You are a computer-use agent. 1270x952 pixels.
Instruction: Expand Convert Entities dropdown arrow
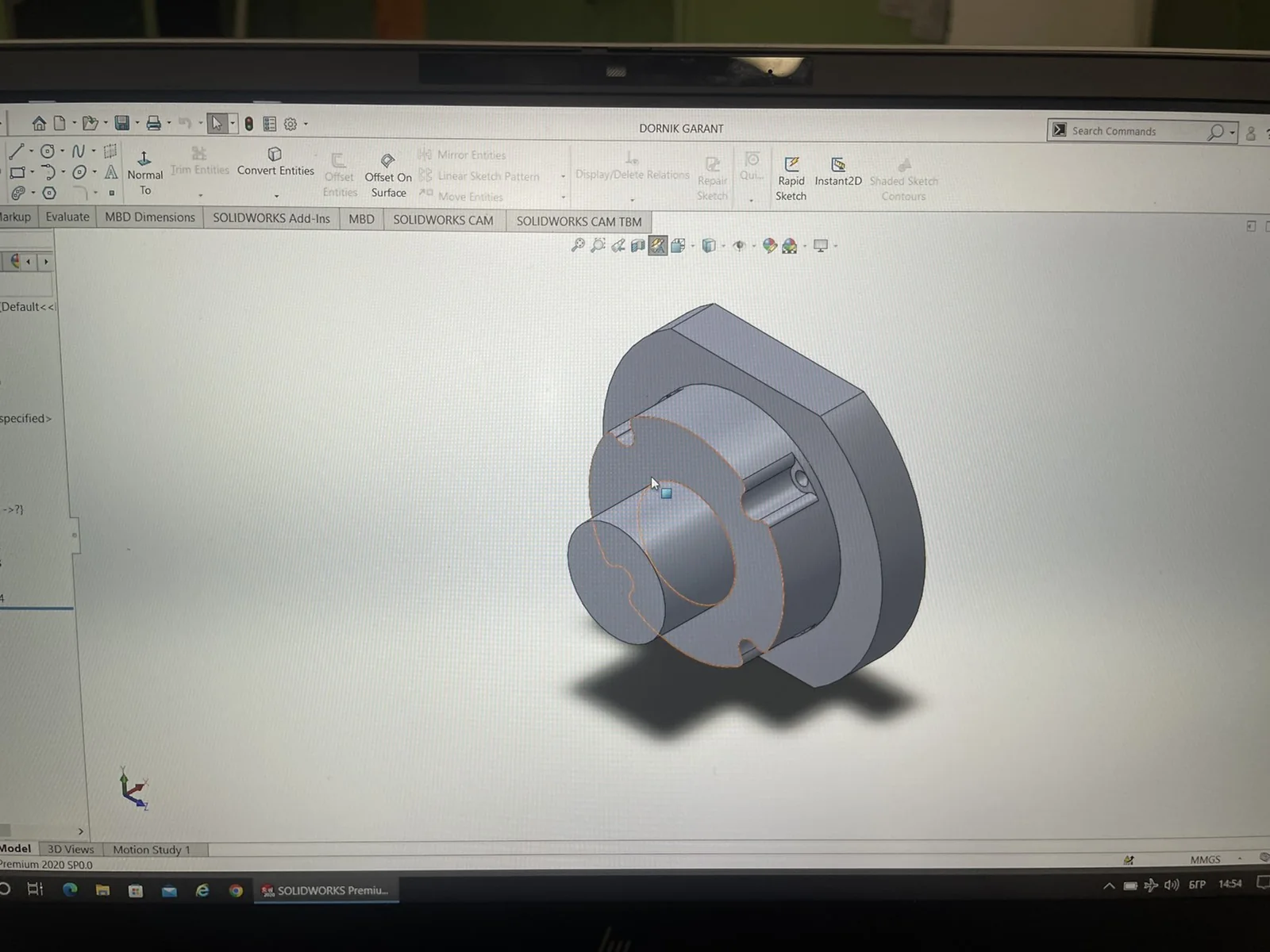coord(276,195)
